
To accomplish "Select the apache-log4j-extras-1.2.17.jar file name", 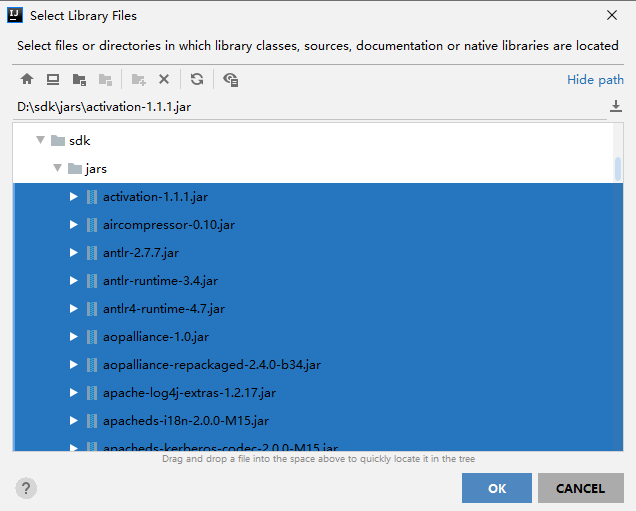I will (x=189, y=393).
